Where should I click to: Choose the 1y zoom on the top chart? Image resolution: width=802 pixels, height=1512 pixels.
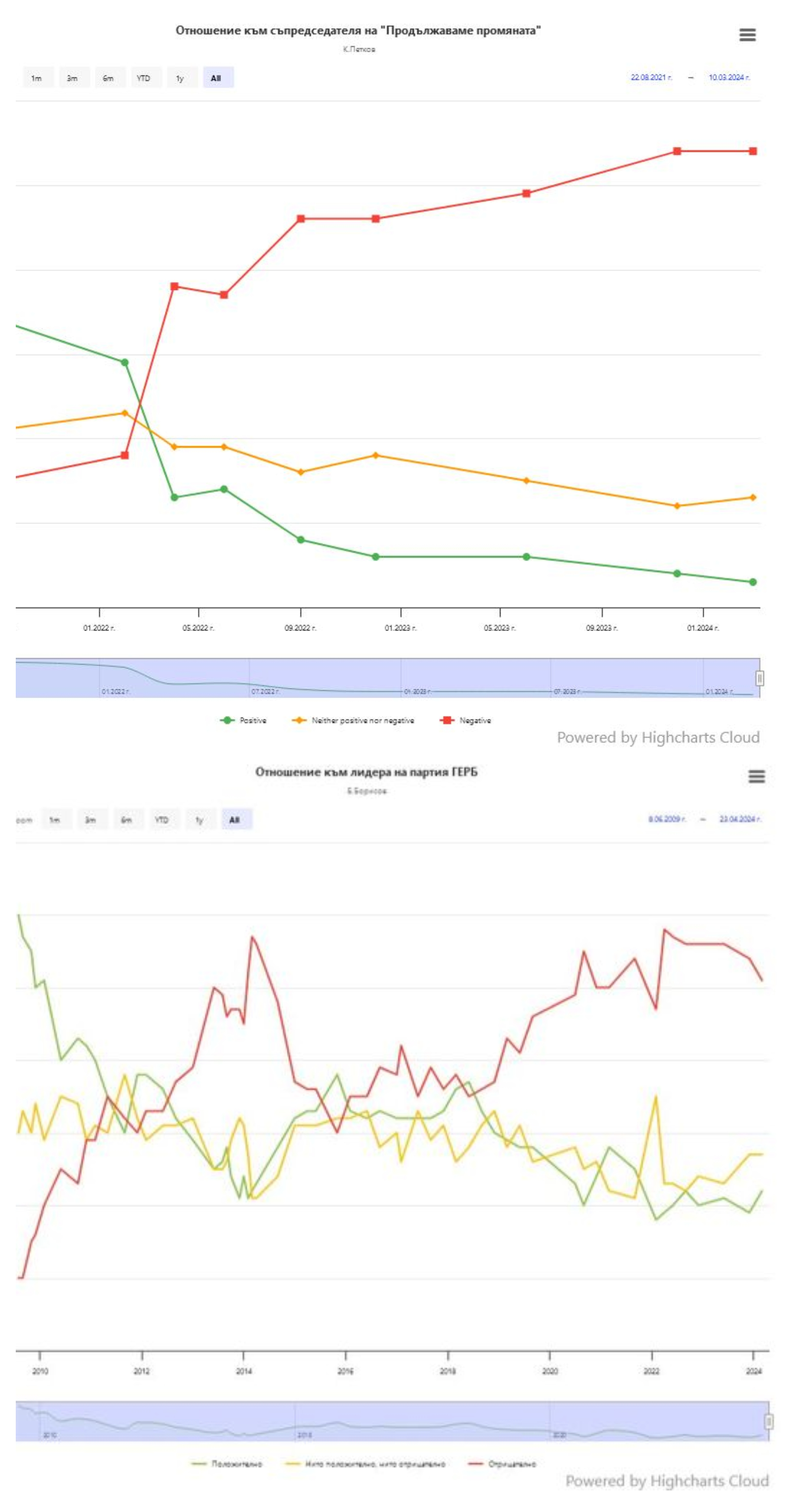(180, 78)
